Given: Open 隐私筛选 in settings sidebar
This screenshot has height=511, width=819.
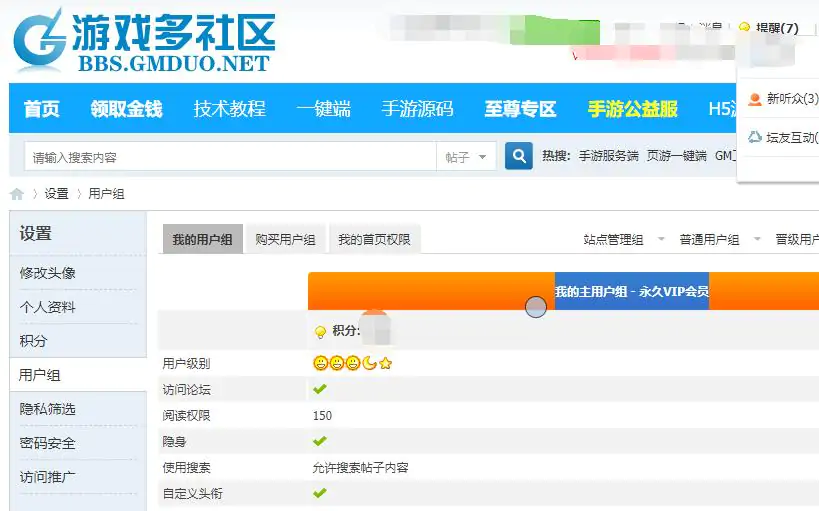Looking at the screenshot, I should coord(48,409).
